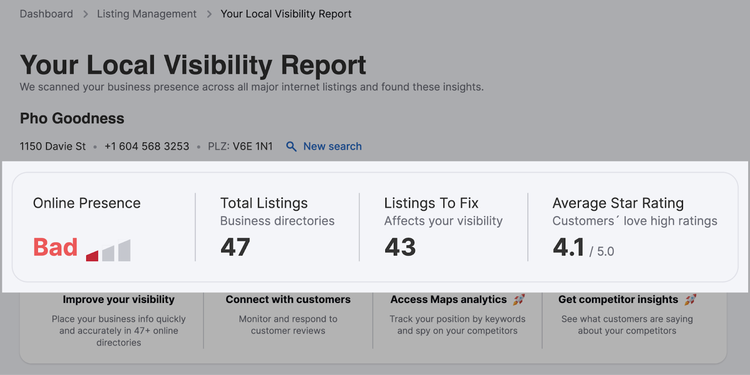This screenshot has width=750, height=375.
Task: Go to Listing Management breadcrumb
Action: pyautogui.click(x=147, y=14)
